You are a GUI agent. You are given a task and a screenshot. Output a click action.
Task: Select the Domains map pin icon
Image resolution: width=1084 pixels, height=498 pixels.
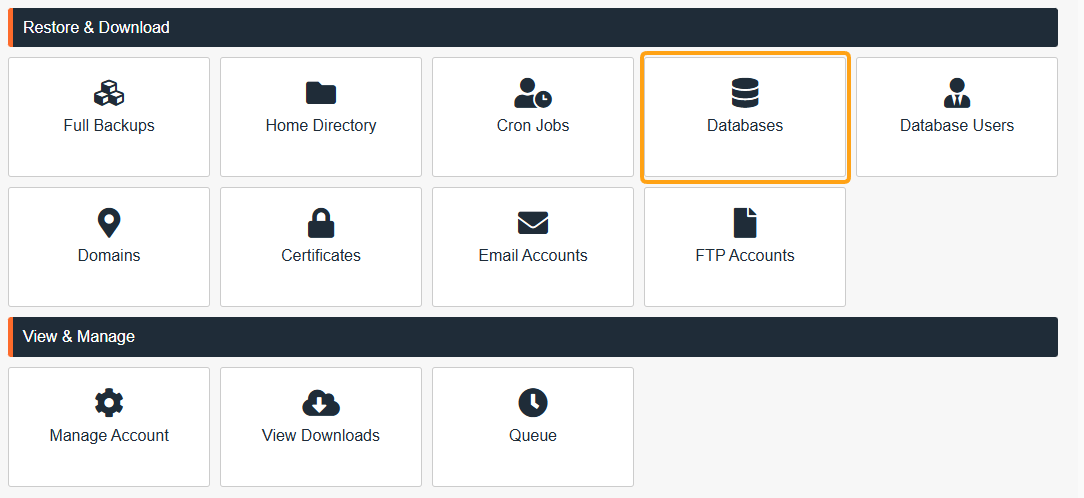point(109,223)
